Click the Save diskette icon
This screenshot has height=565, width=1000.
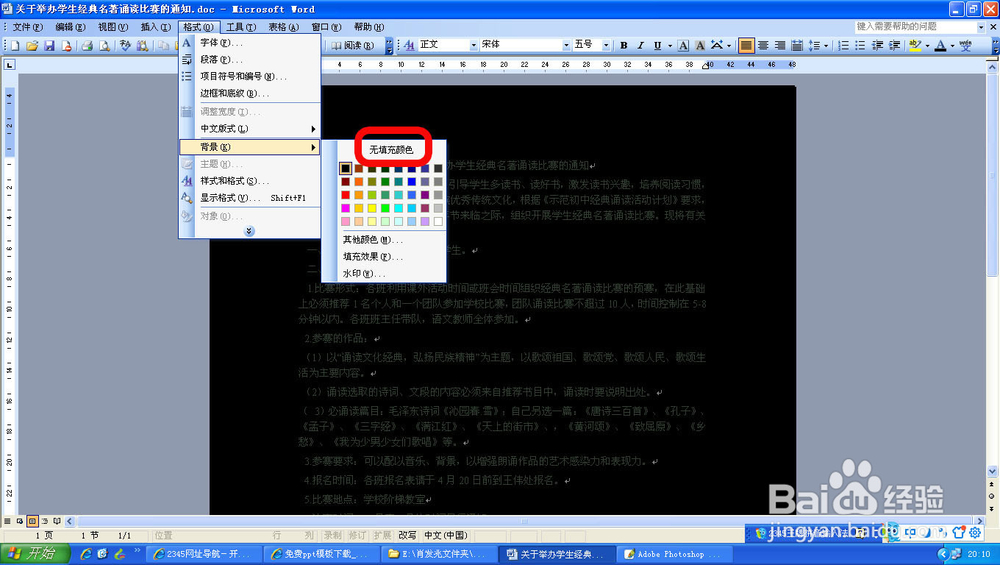pos(49,46)
